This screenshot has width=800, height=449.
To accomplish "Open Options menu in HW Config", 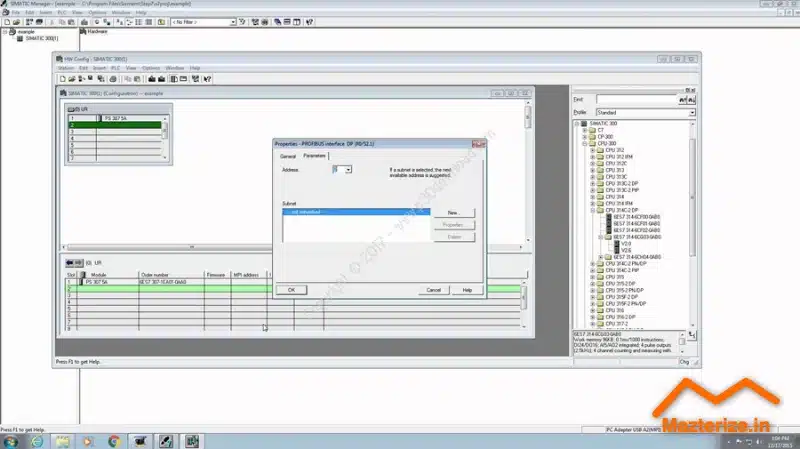I will [151, 68].
